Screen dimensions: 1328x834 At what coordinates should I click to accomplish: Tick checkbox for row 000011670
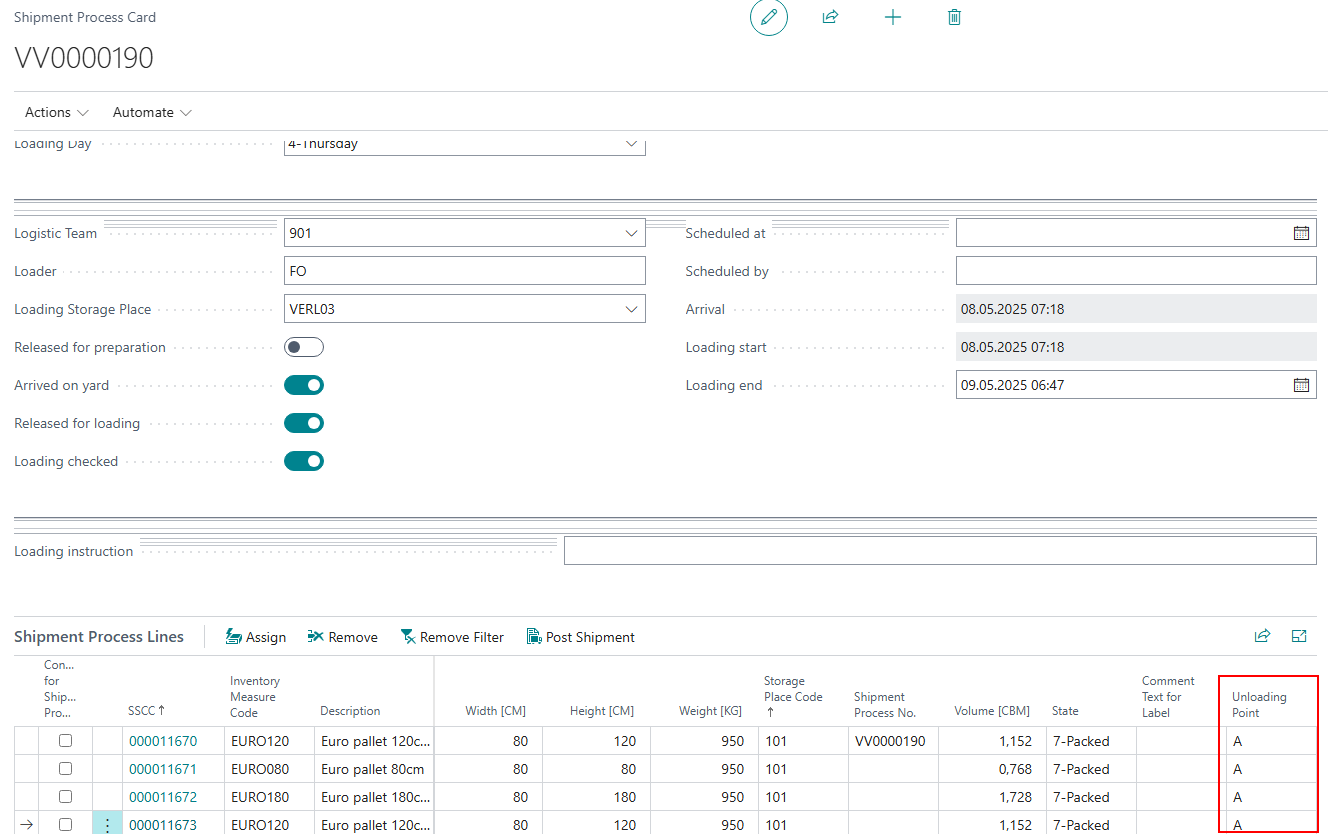(x=65, y=741)
